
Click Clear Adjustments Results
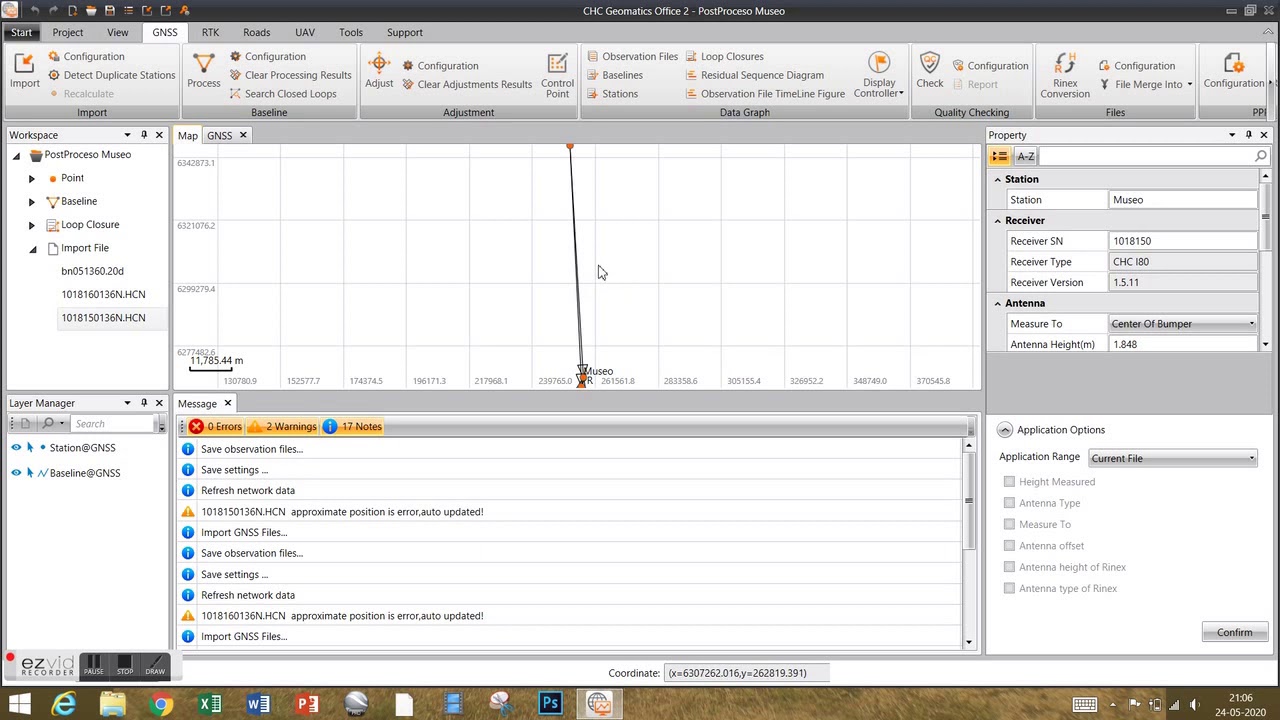(x=466, y=84)
